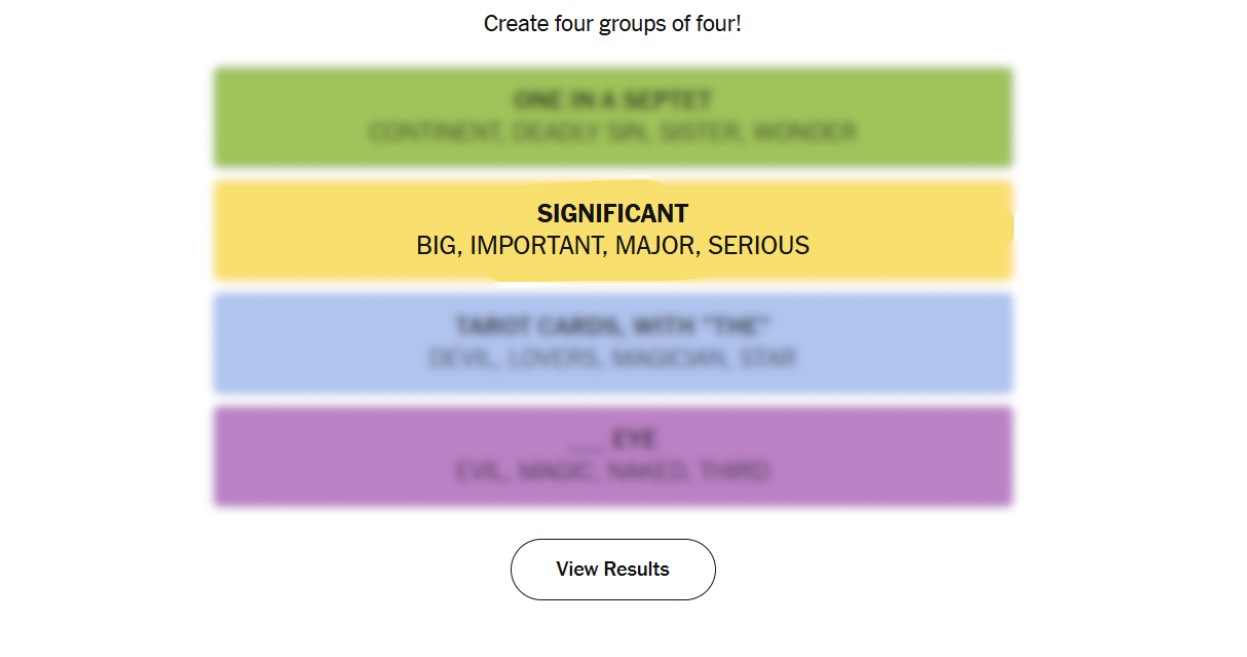Click the blurred word DEVIL in blue group

click(458, 358)
